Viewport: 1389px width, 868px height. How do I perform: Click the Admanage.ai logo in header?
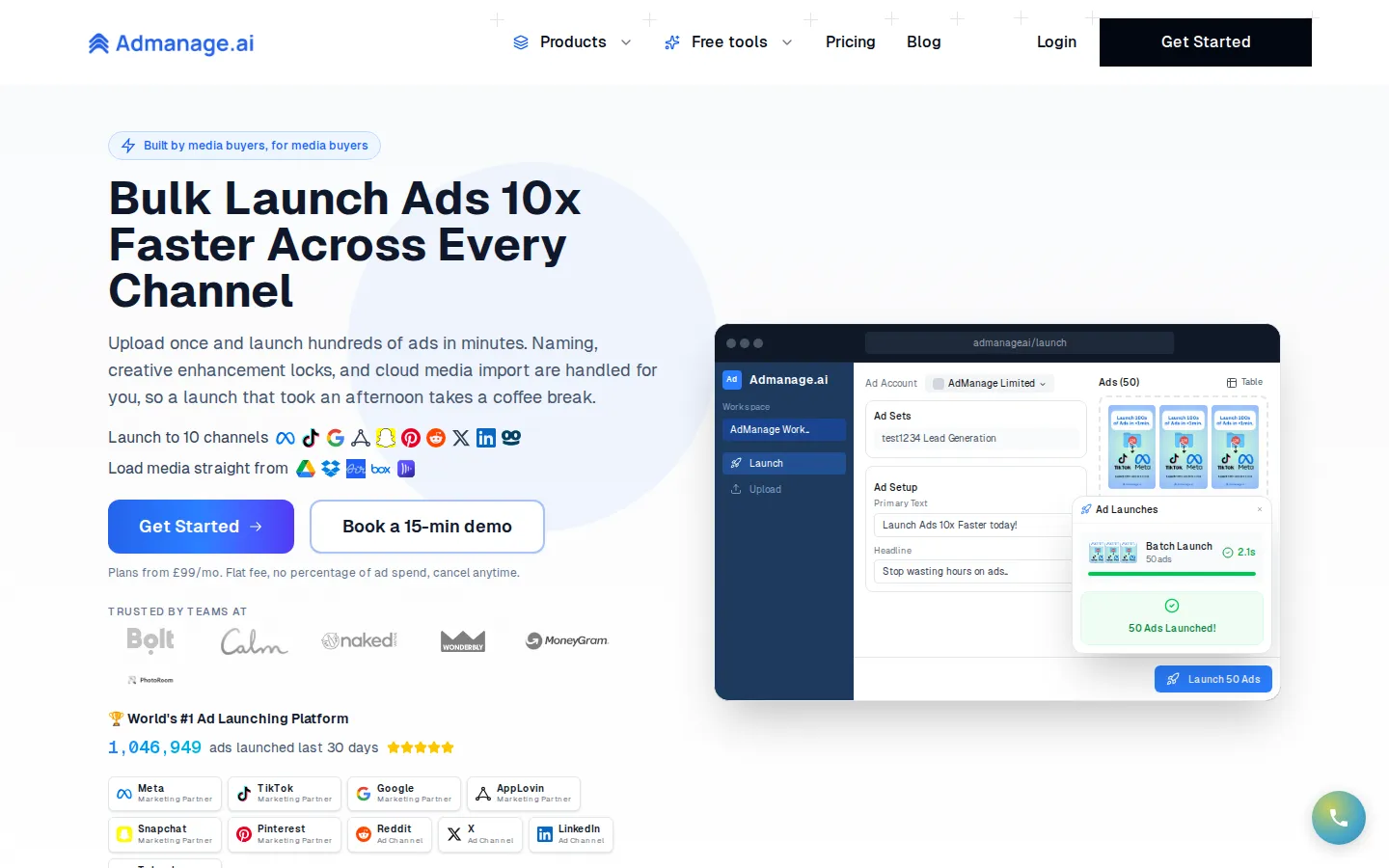pos(171,43)
